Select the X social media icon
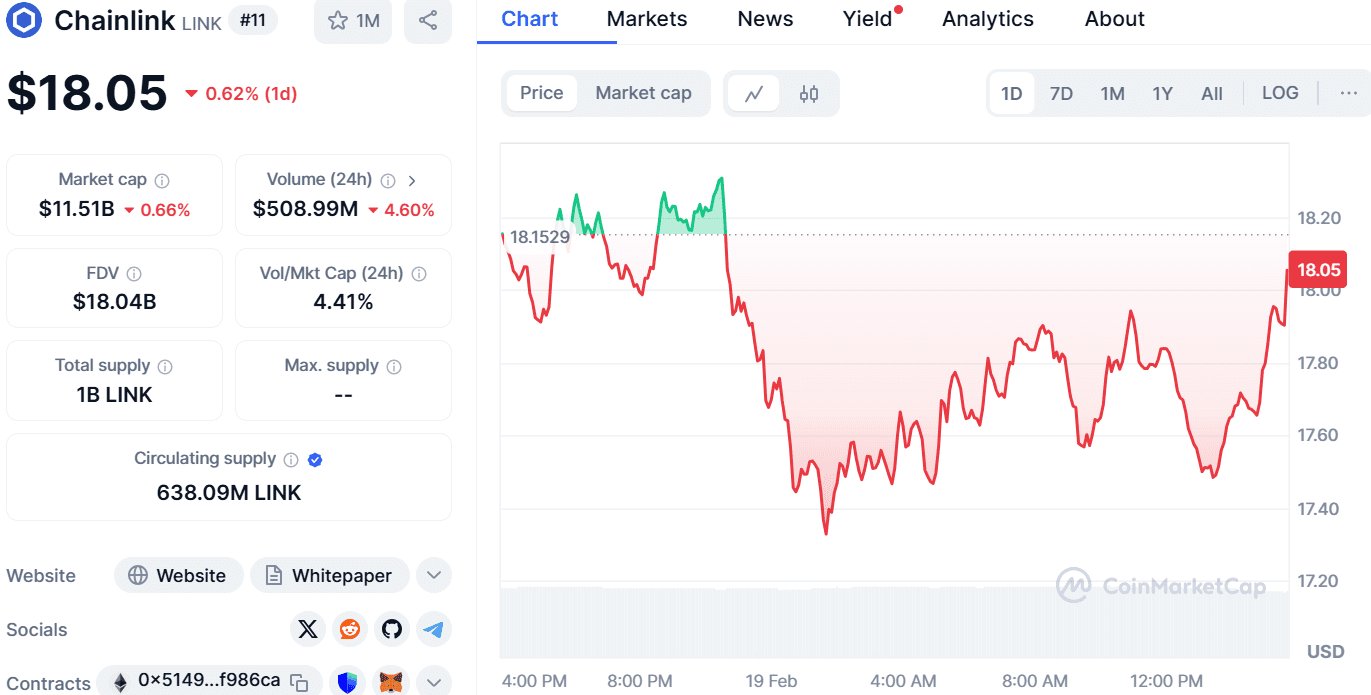Screen dimensions: 1371x695 (x=307, y=629)
